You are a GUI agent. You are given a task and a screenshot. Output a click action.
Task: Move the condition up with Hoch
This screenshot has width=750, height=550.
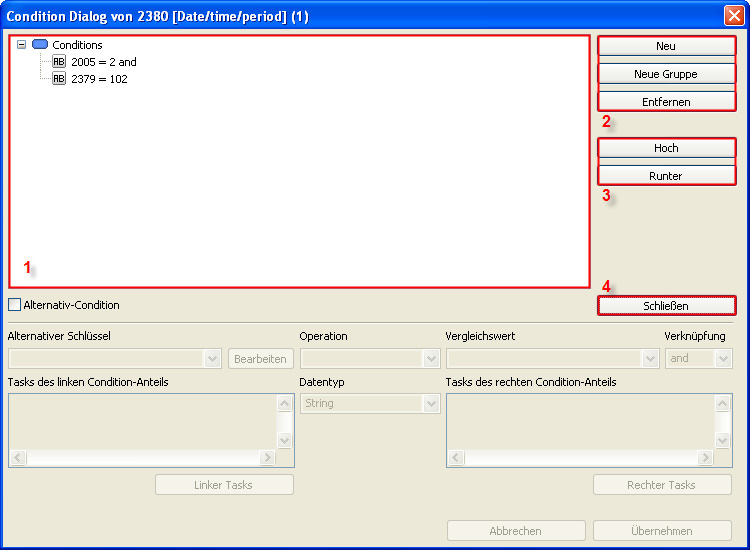coord(666,148)
